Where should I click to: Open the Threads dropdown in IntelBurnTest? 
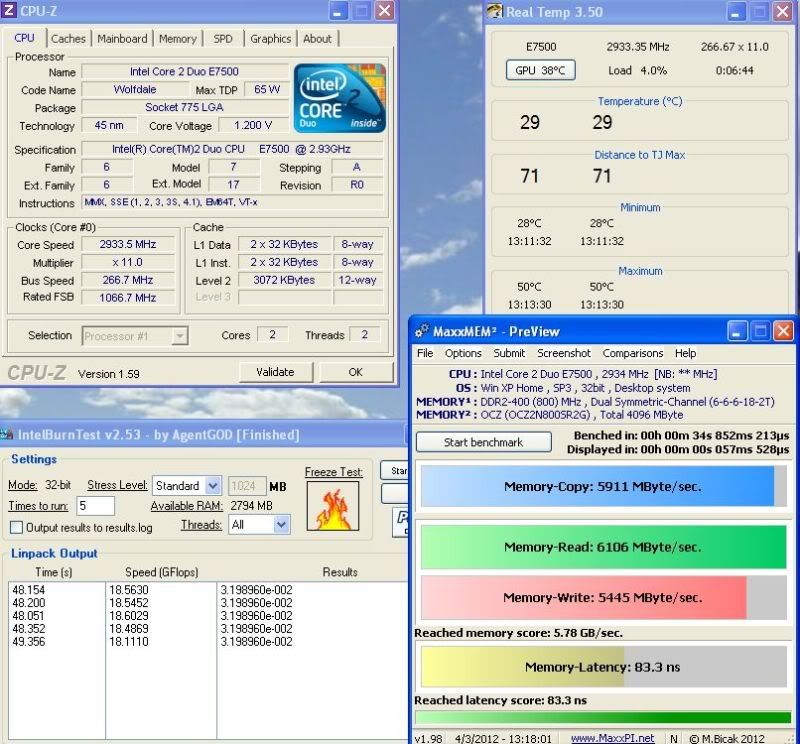[282, 525]
